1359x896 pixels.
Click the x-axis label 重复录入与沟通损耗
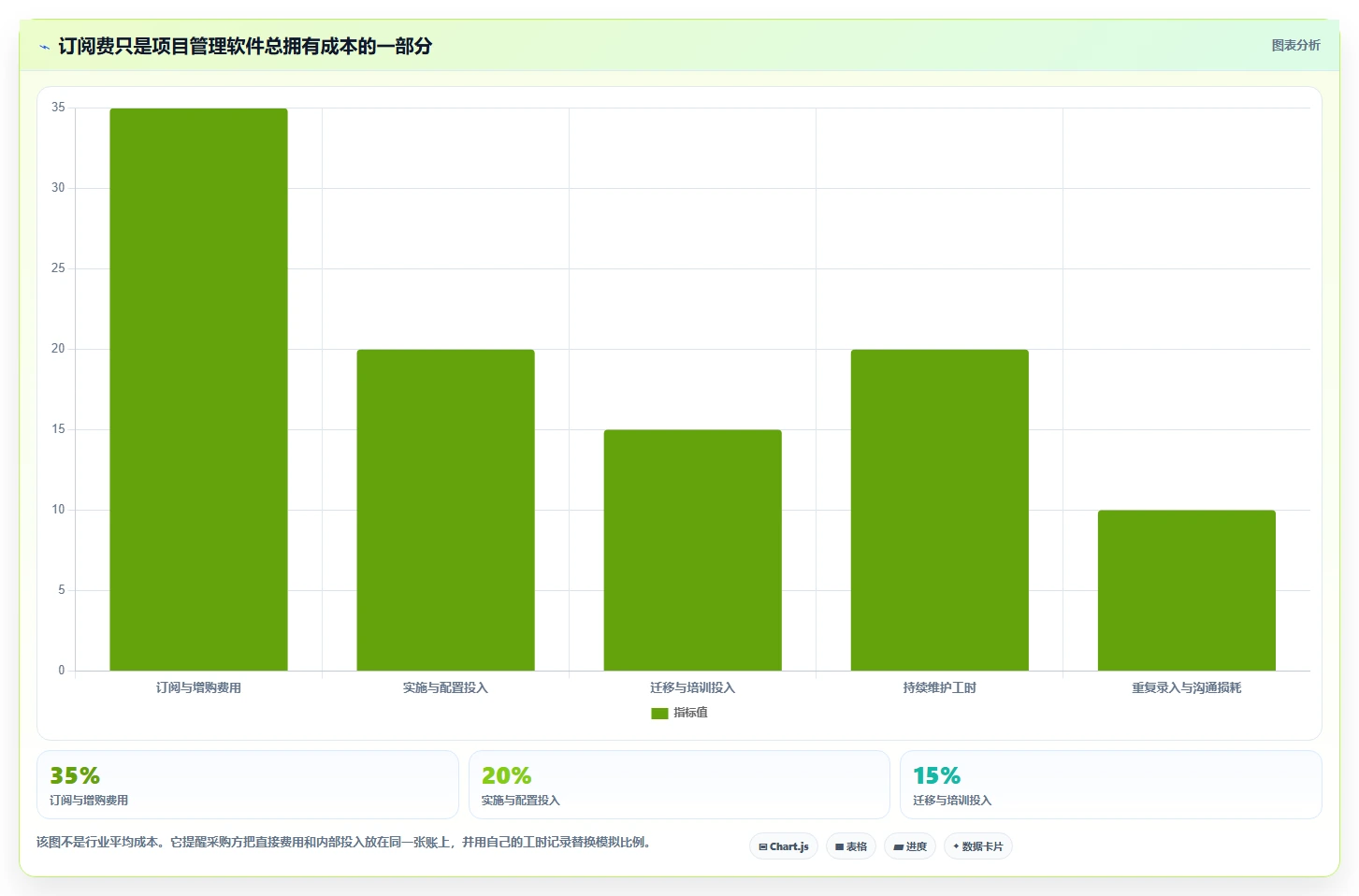click(x=1186, y=687)
